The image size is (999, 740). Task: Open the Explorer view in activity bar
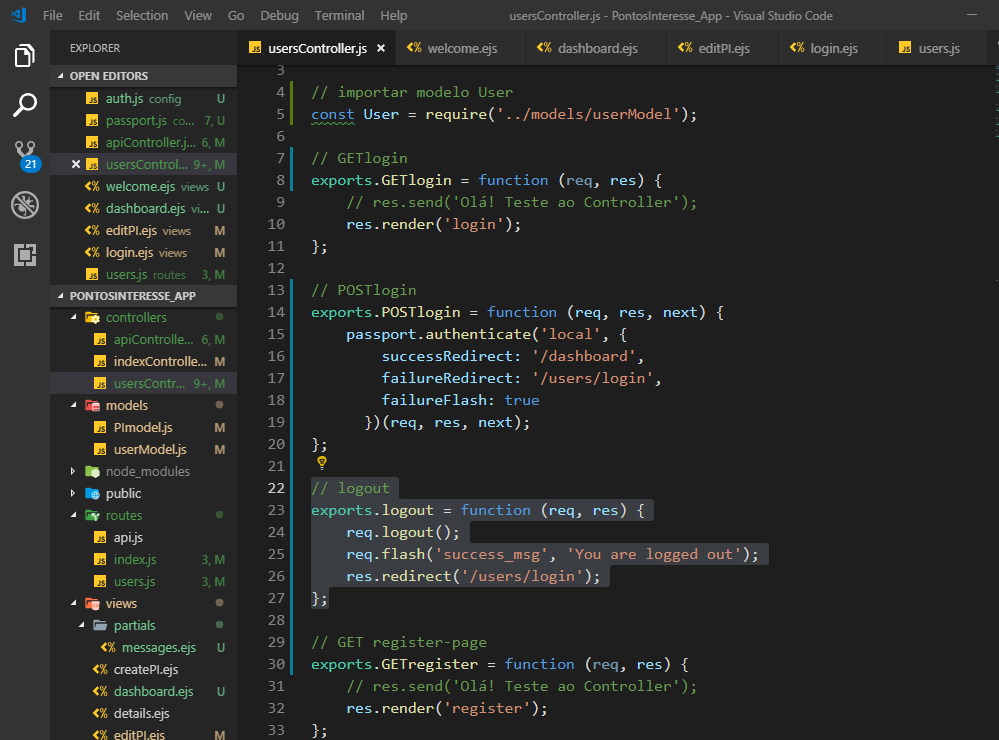coord(25,56)
